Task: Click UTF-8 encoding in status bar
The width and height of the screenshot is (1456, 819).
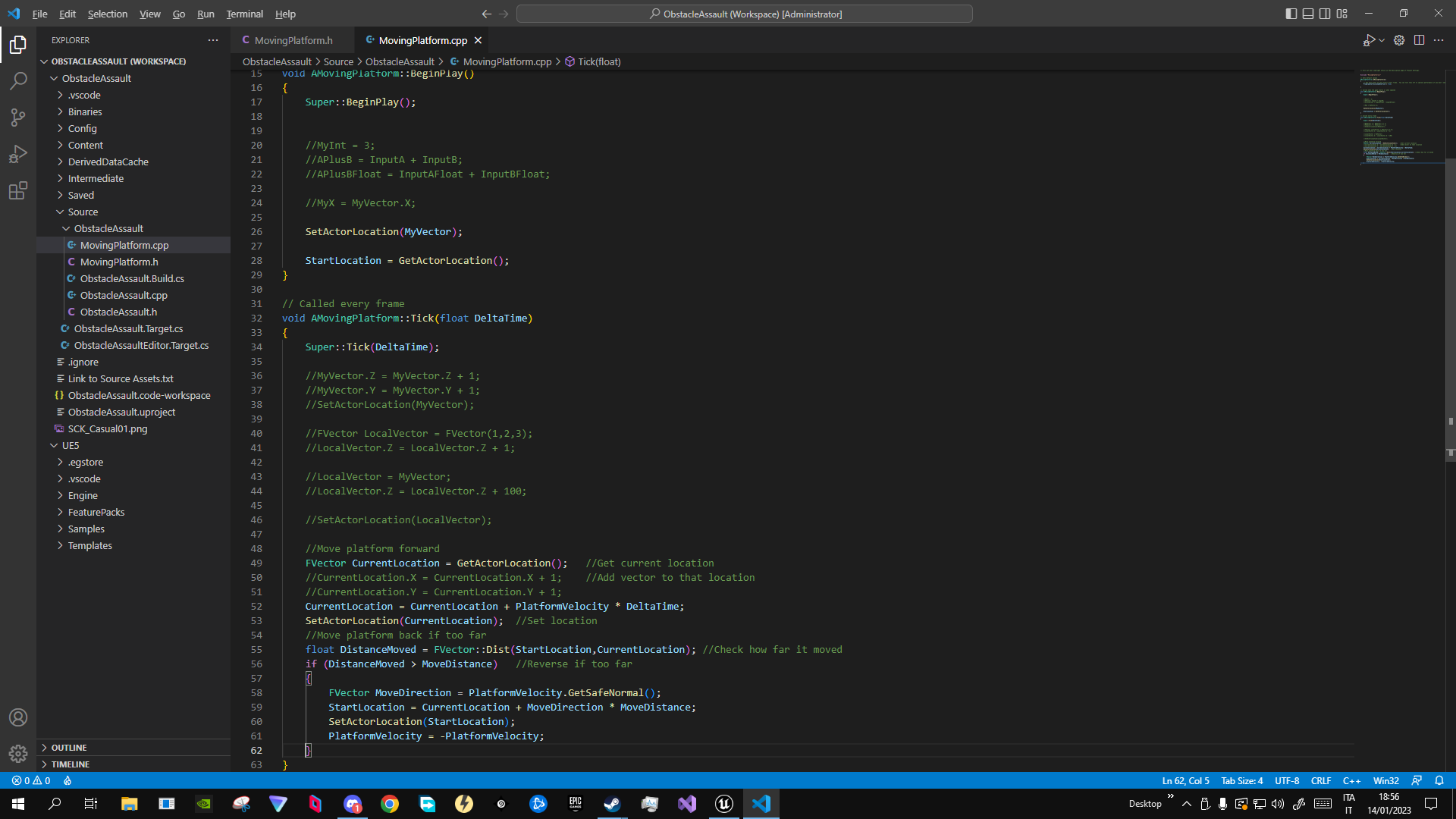Action: pos(1287,780)
